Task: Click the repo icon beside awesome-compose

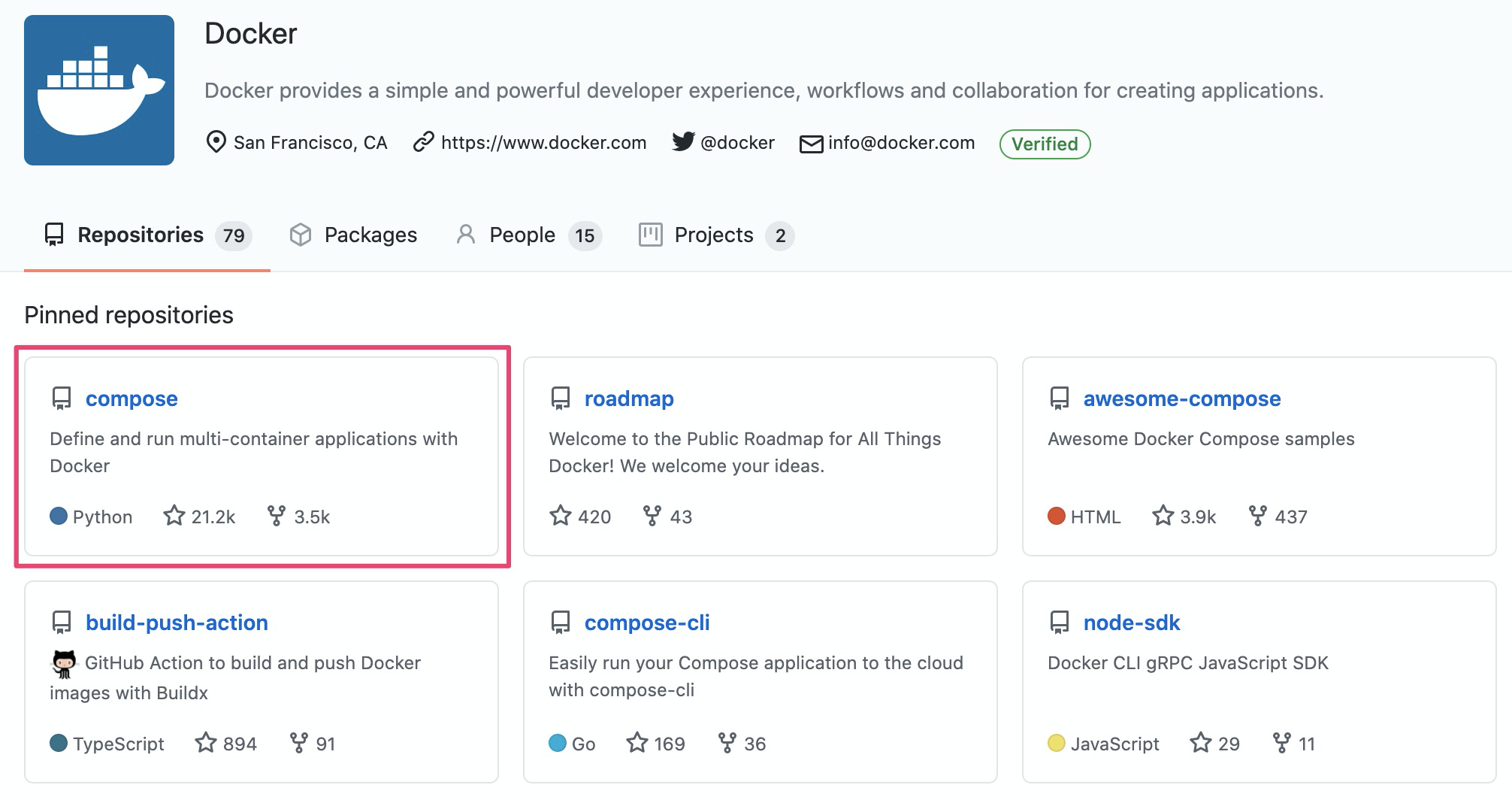Action: 1060,398
